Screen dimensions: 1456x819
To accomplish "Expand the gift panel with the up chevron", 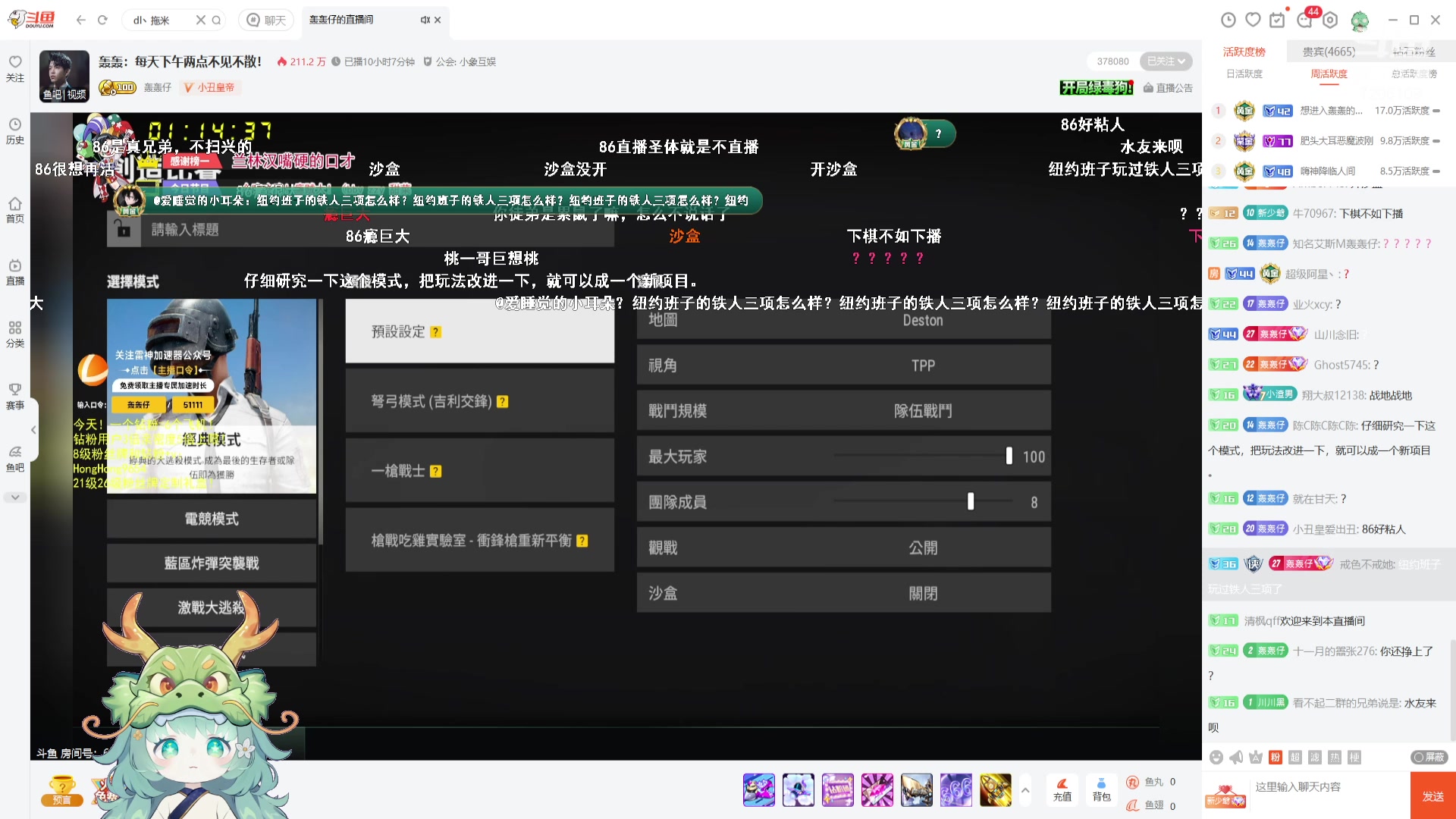I will (1025, 790).
